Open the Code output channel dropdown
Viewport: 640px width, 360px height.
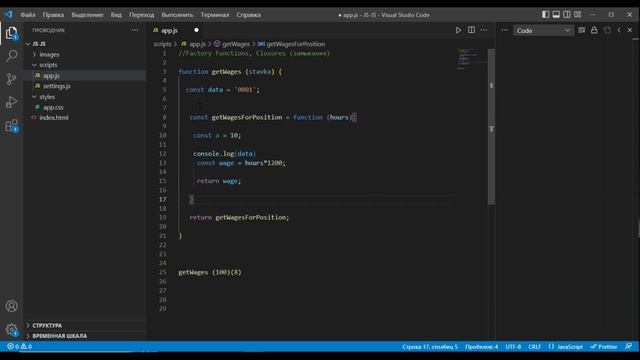(543, 31)
